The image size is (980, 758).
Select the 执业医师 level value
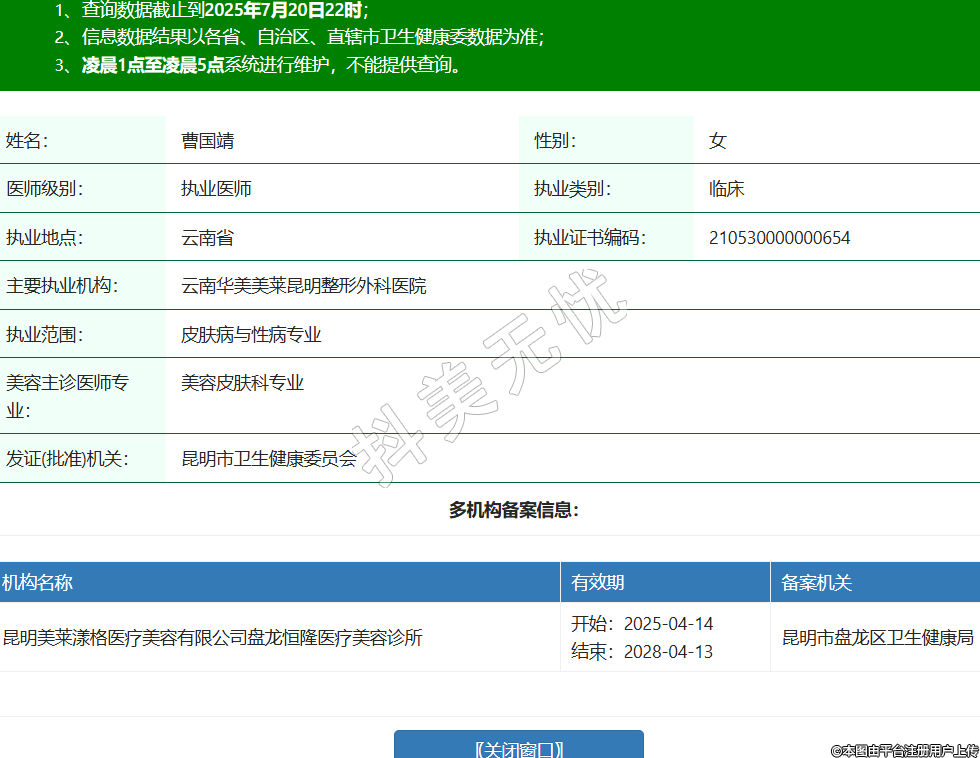(x=216, y=189)
